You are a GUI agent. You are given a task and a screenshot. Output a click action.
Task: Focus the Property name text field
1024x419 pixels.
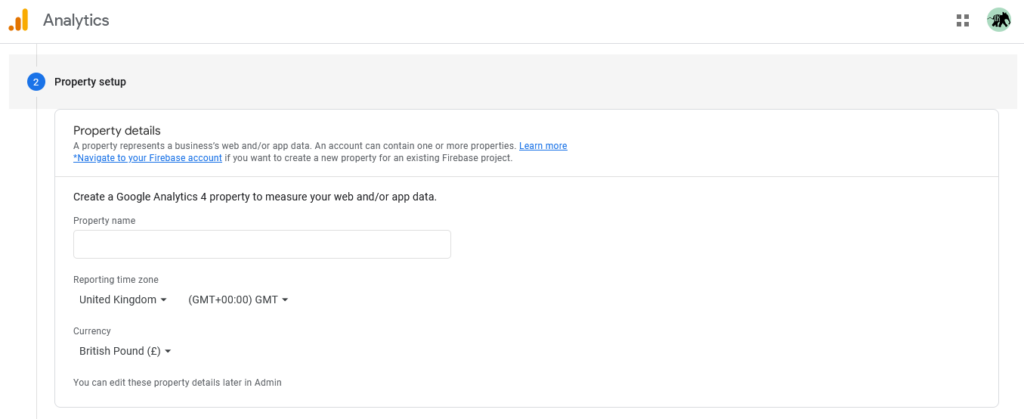click(x=262, y=245)
